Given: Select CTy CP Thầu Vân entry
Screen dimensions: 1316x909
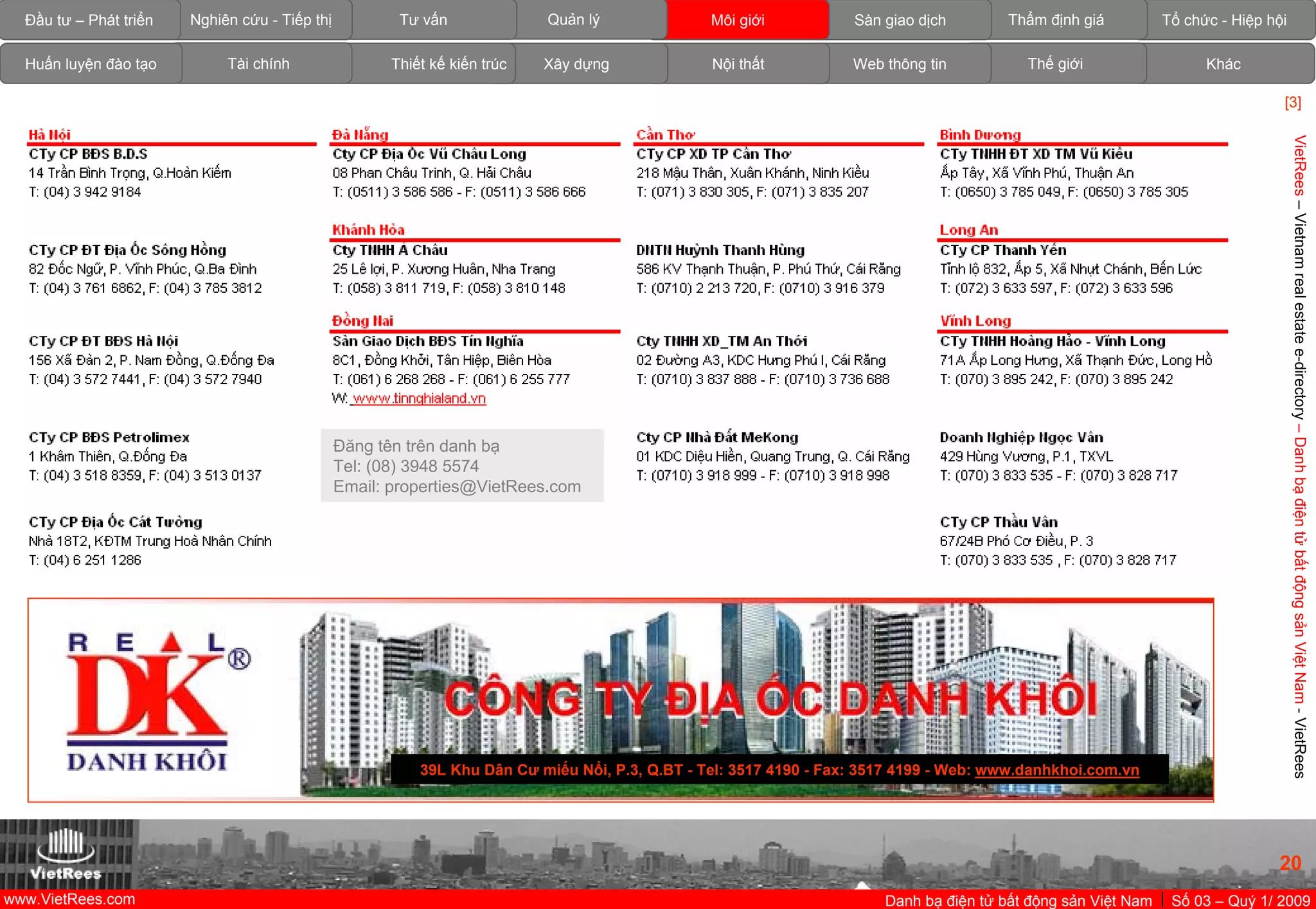Looking at the screenshot, I should (999, 522).
